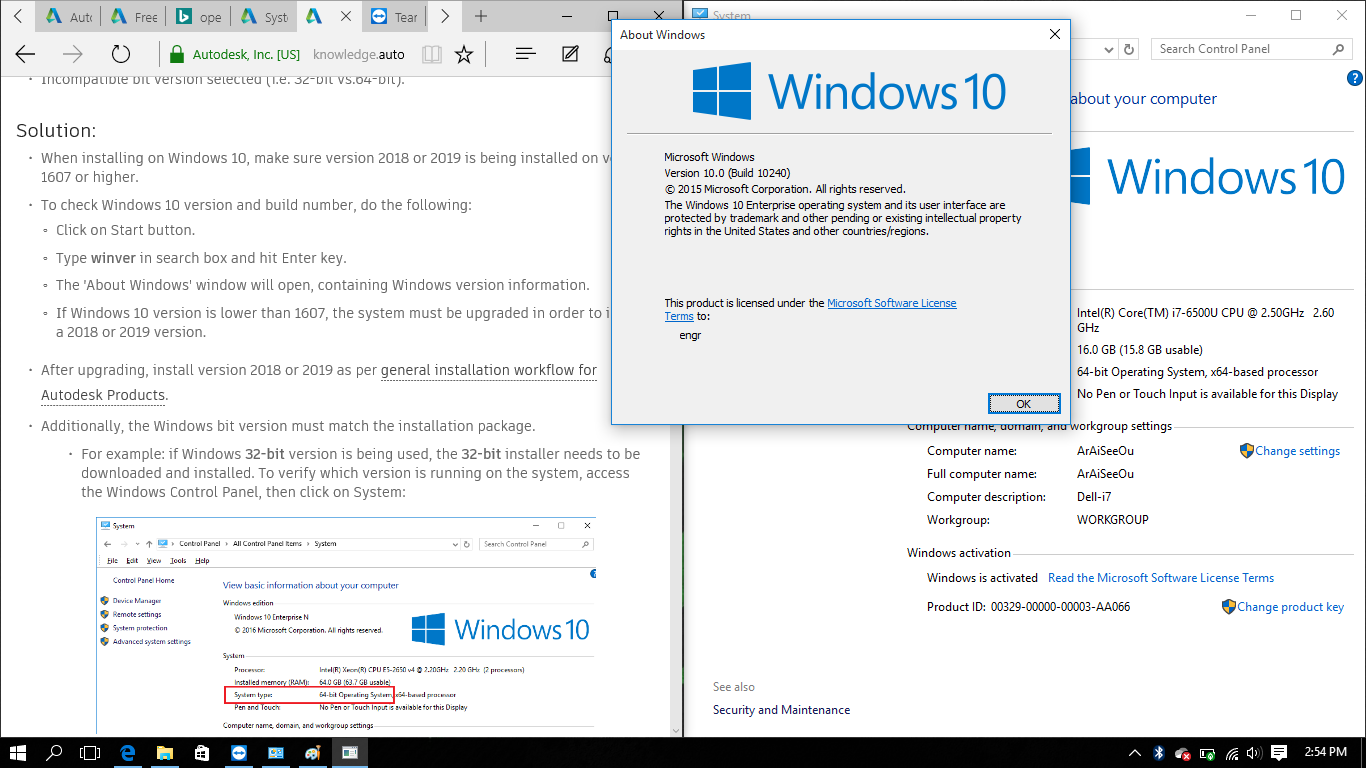Open TeamViewer from the taskbar

(239, 753)
